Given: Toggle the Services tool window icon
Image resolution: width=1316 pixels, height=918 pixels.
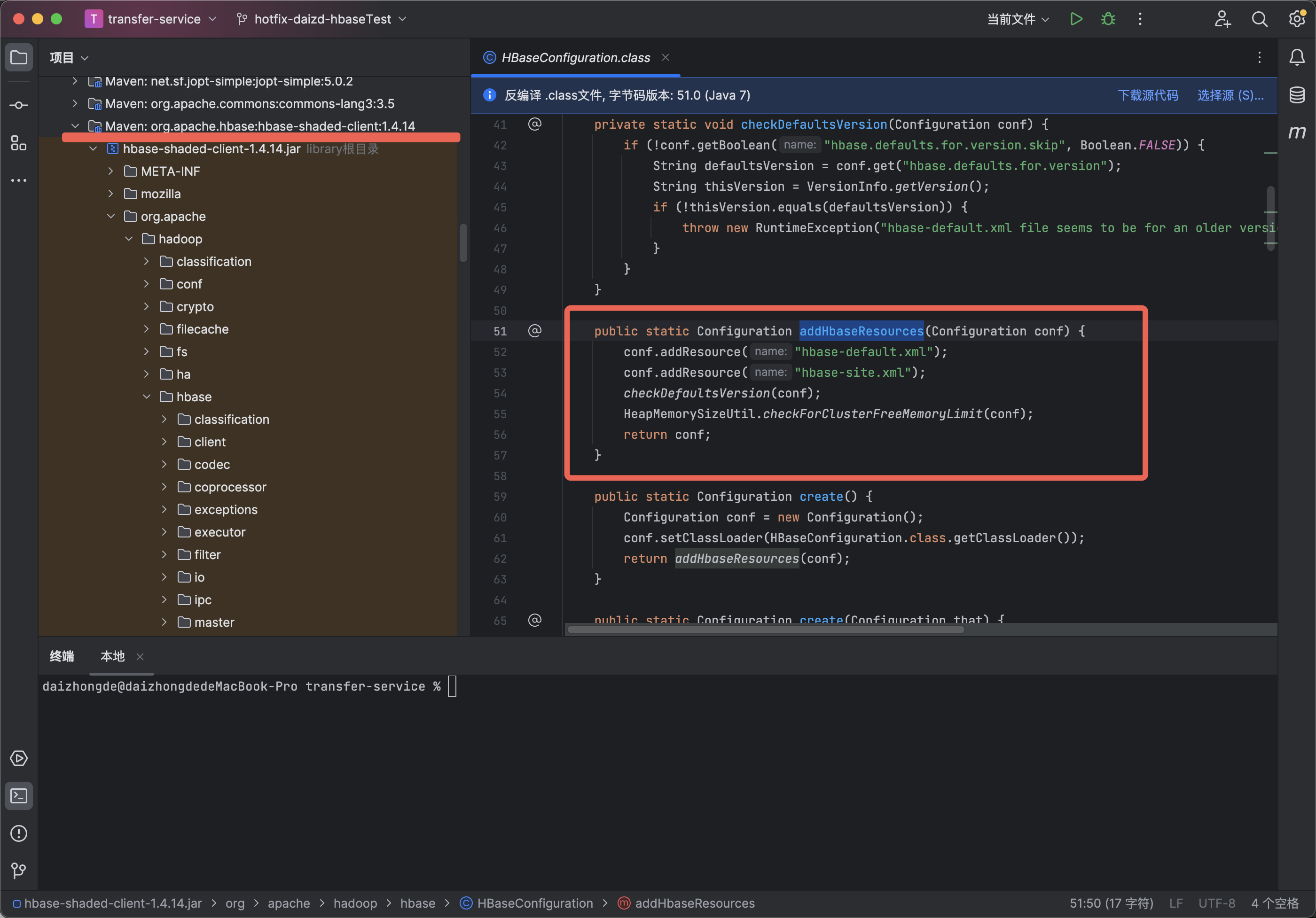Looking at the screenshot, I should (x=19, y=758).
